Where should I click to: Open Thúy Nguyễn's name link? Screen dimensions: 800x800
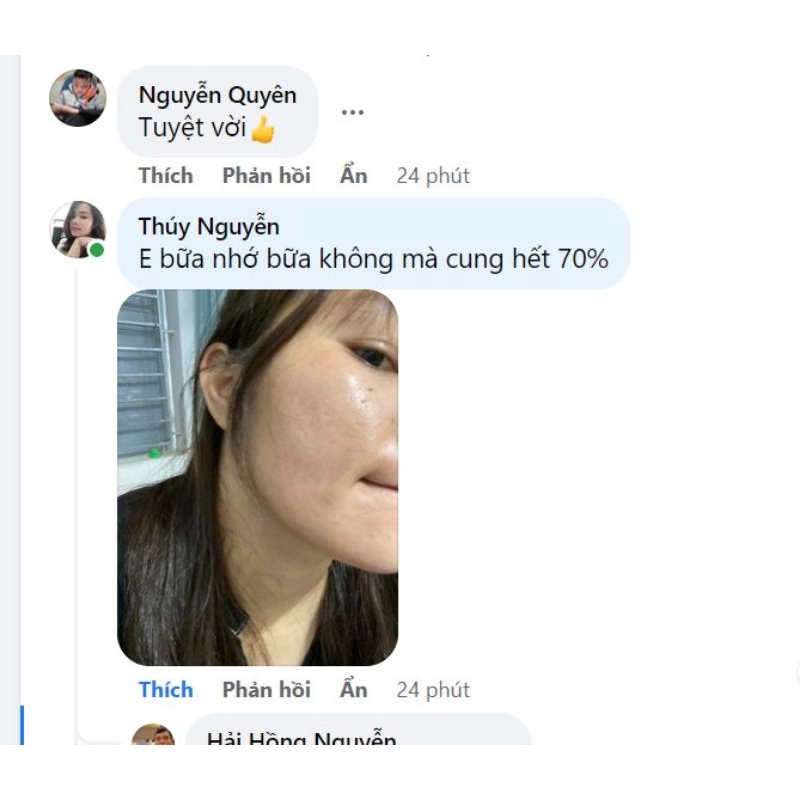tap(209, 227)
